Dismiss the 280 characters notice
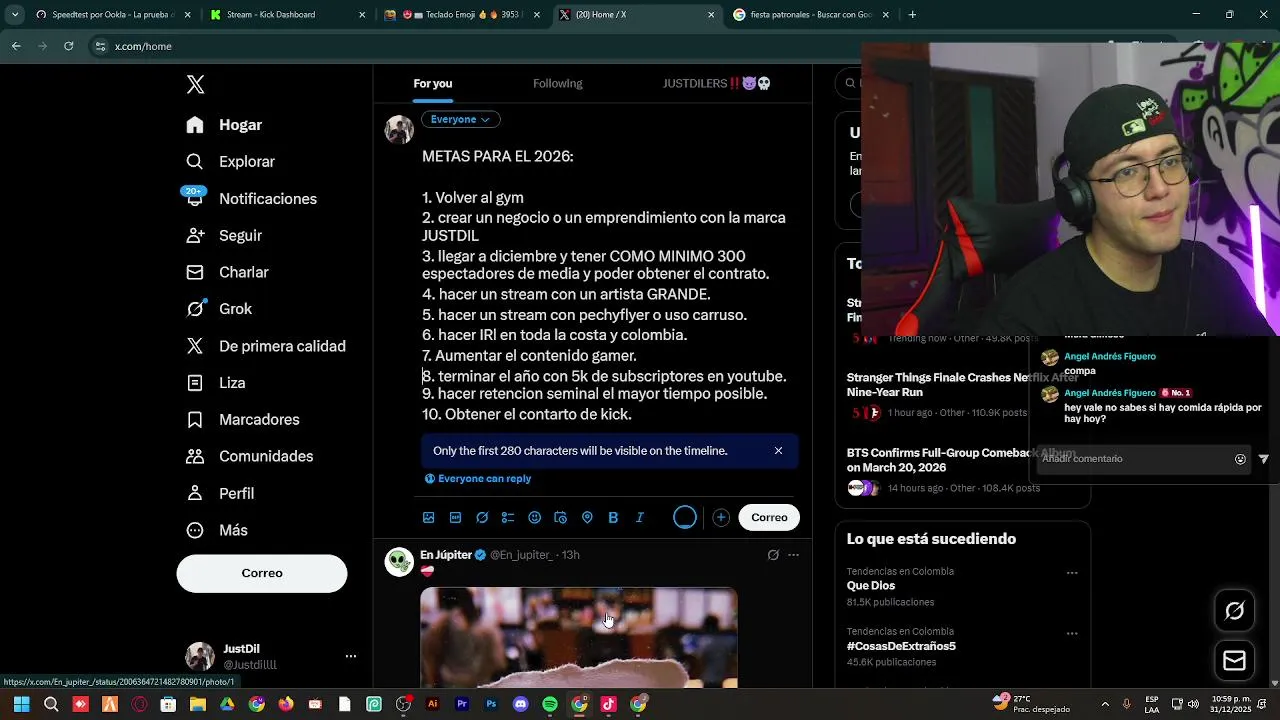The height and width of the screenshot is (720, 1280). pos(778,451)
